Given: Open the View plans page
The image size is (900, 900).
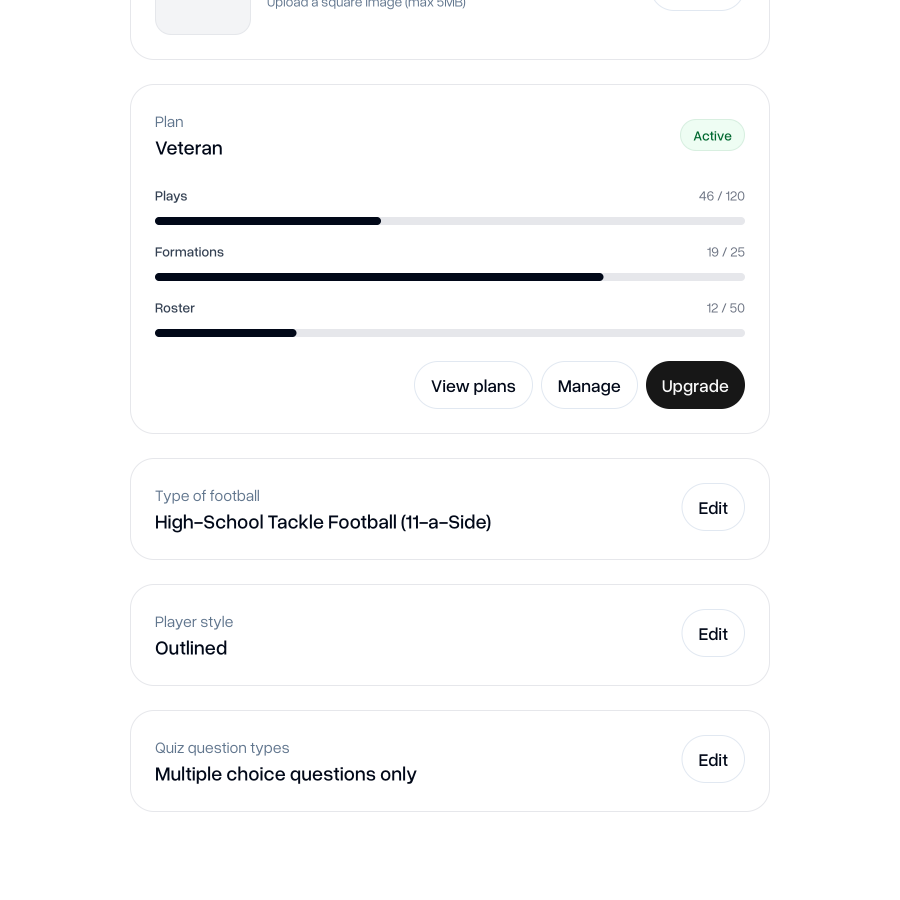Looking at the screenshot, I should pyautogui.click(x=473, y=385).
